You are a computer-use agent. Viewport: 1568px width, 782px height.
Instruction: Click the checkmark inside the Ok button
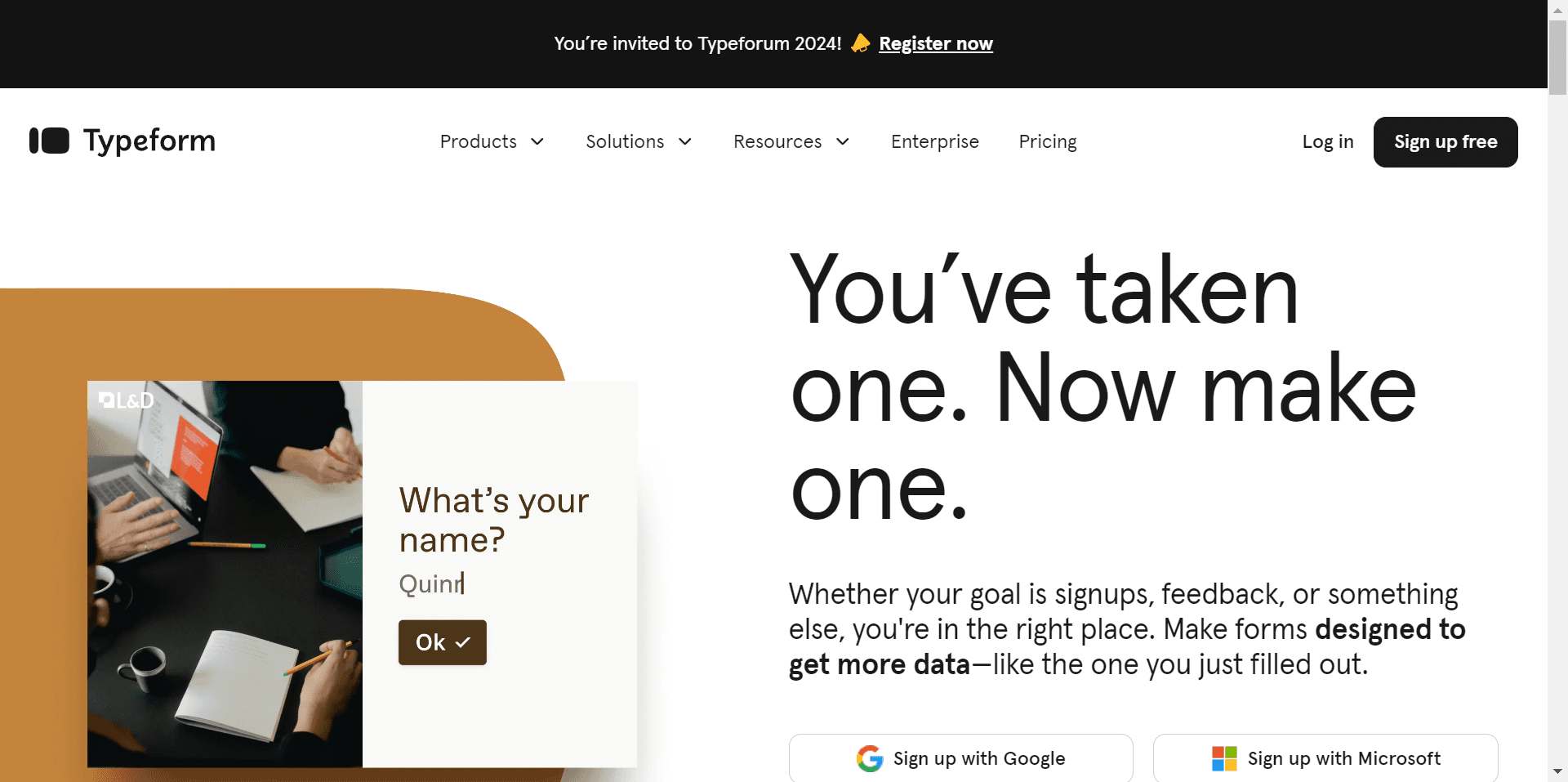tap(463, 642)
